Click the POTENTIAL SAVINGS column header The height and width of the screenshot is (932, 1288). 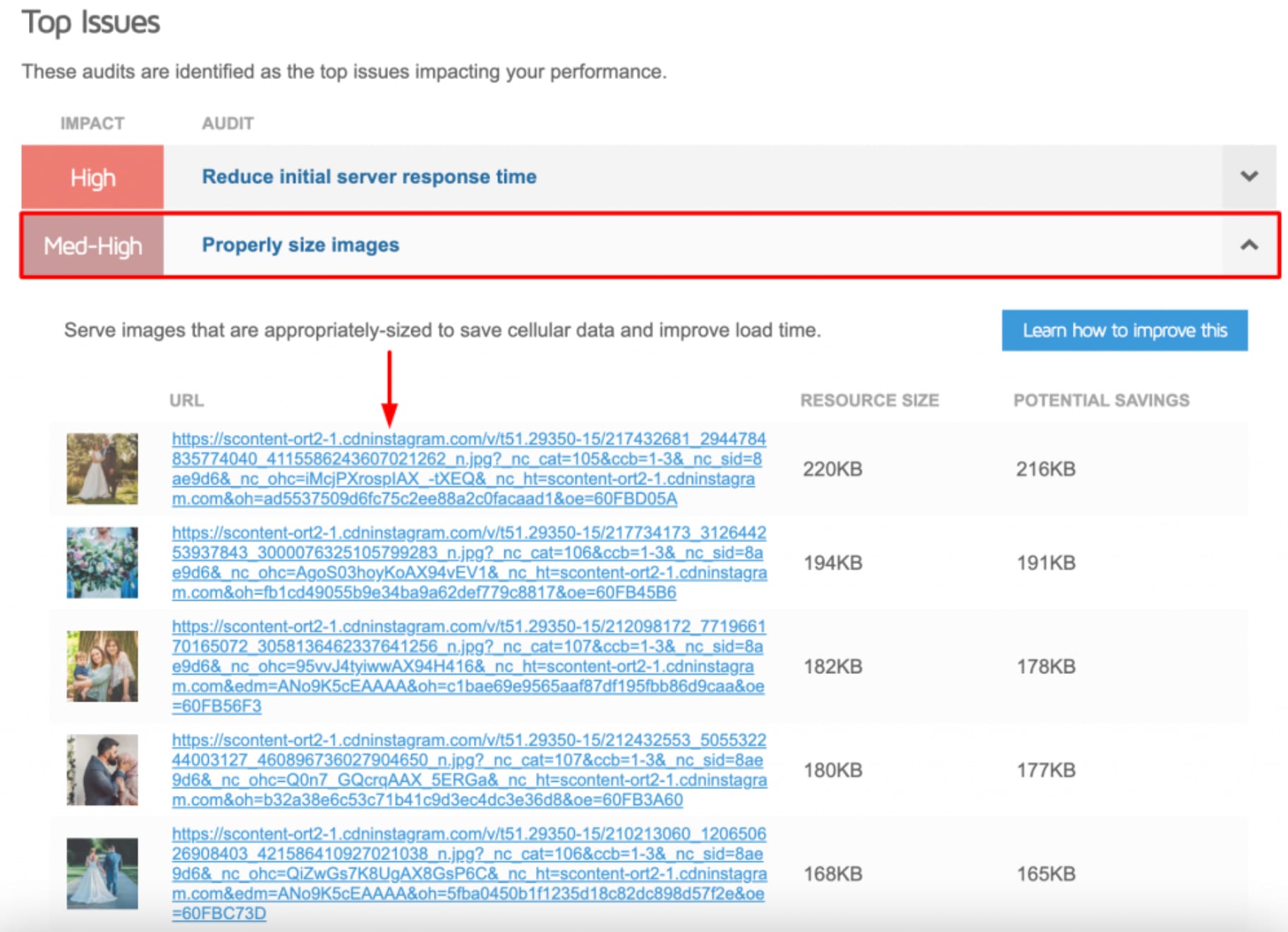coord(1100,400)
